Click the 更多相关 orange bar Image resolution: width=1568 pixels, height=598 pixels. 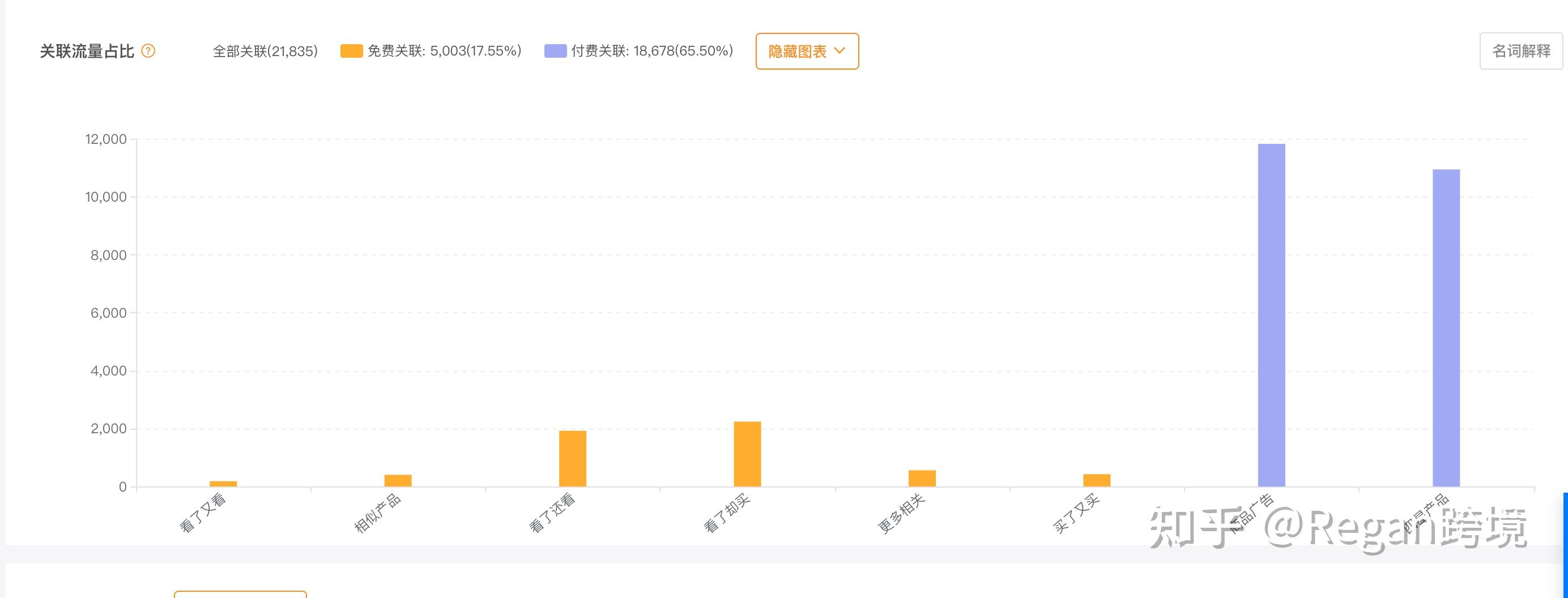(922, 478)
